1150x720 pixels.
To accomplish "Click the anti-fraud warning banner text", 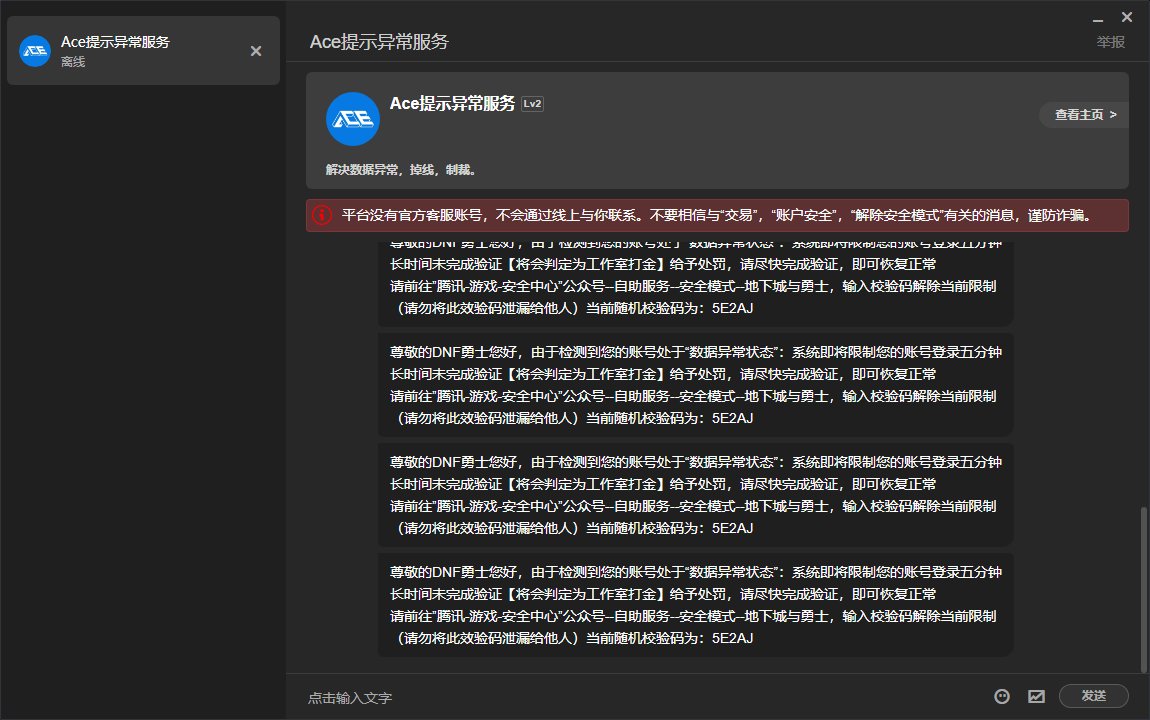I will click(x=717, y=215).
